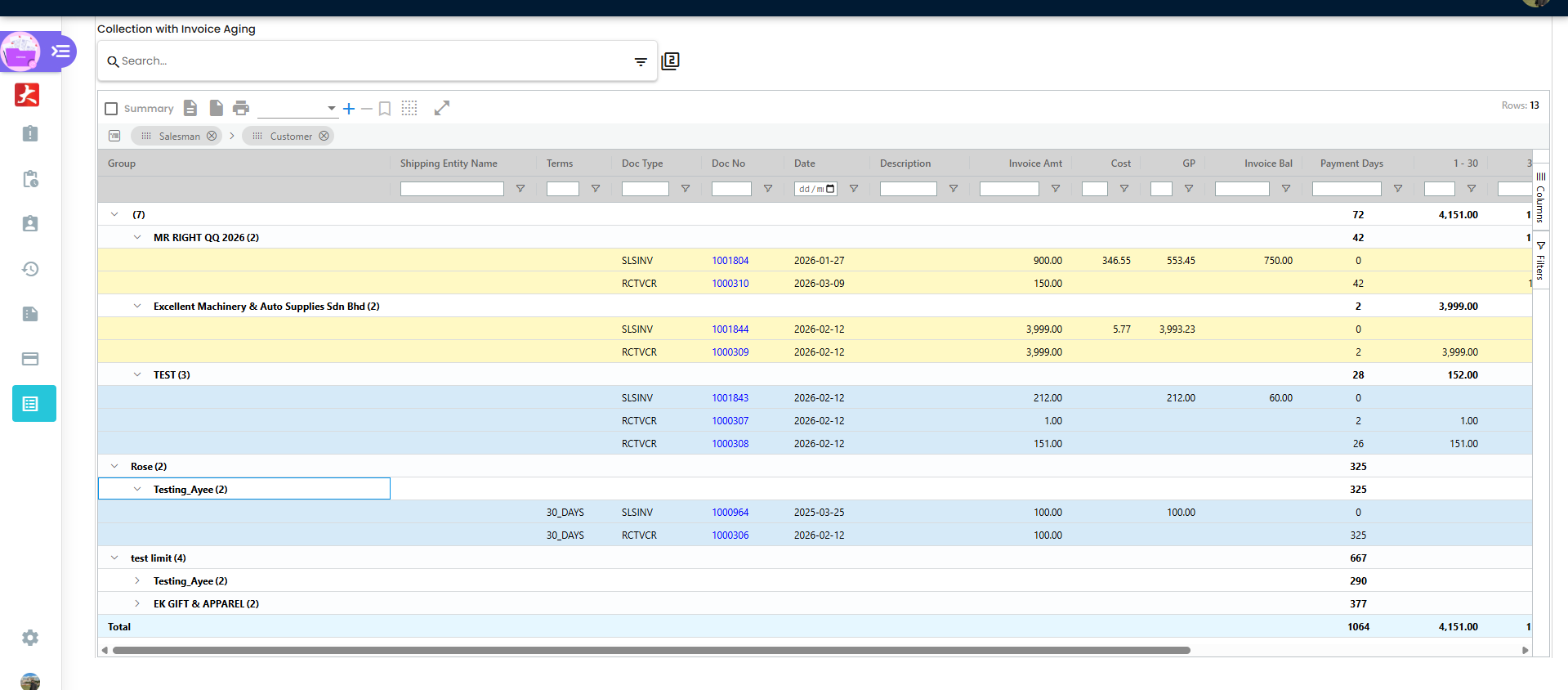
Task: Sort by the Date column header
Action: 805,164
